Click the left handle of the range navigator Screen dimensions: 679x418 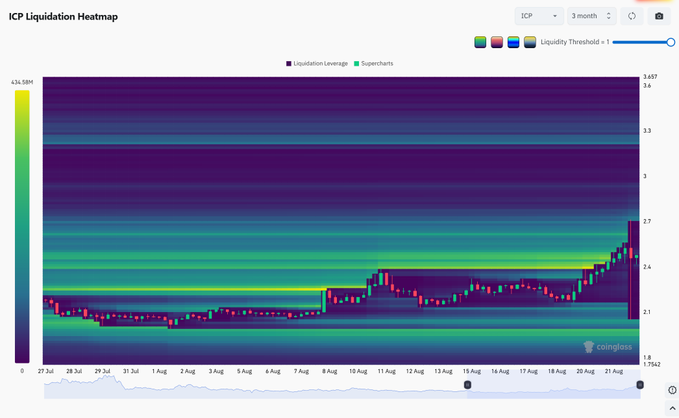point(467,385)
